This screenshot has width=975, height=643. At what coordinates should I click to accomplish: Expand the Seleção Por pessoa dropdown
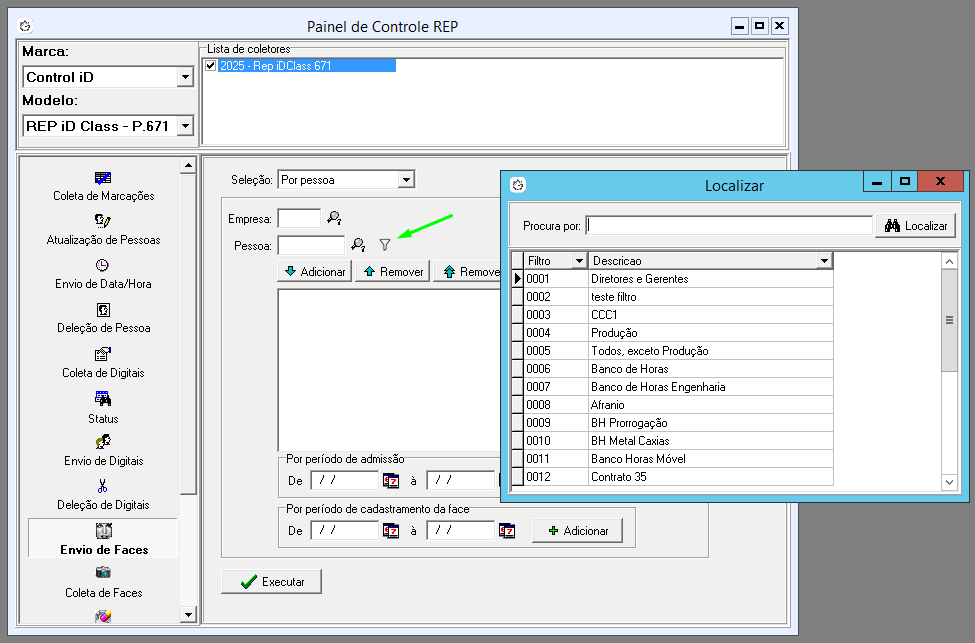coord(405,180)
